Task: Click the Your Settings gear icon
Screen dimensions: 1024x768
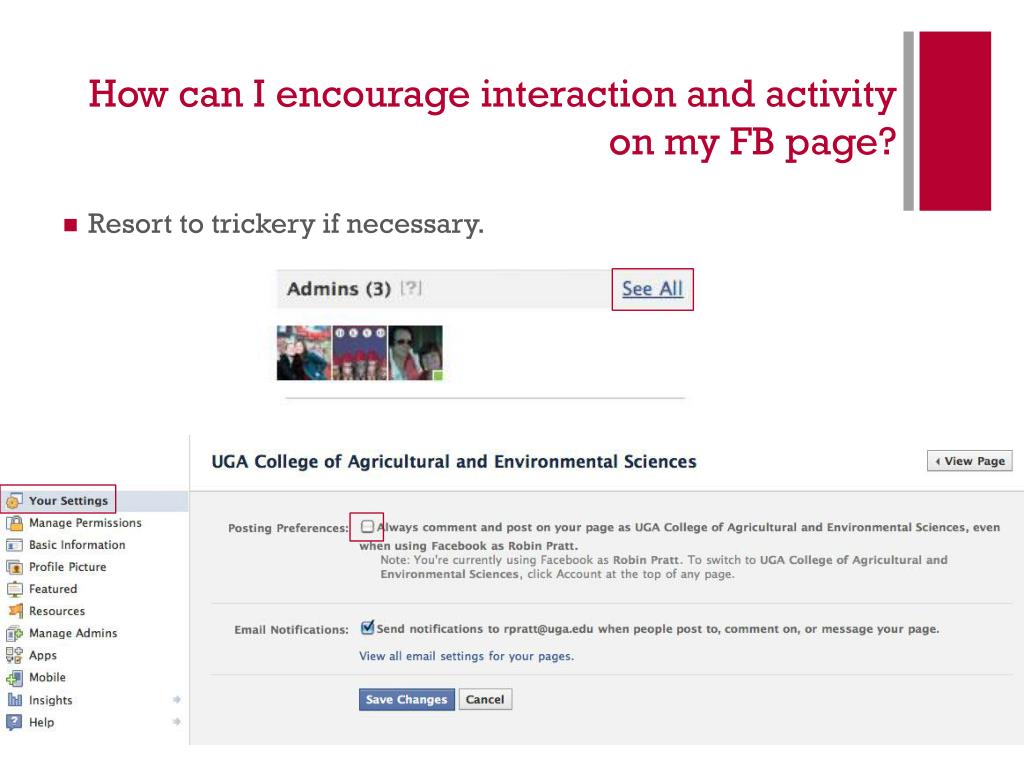Action: pos(14,501)
